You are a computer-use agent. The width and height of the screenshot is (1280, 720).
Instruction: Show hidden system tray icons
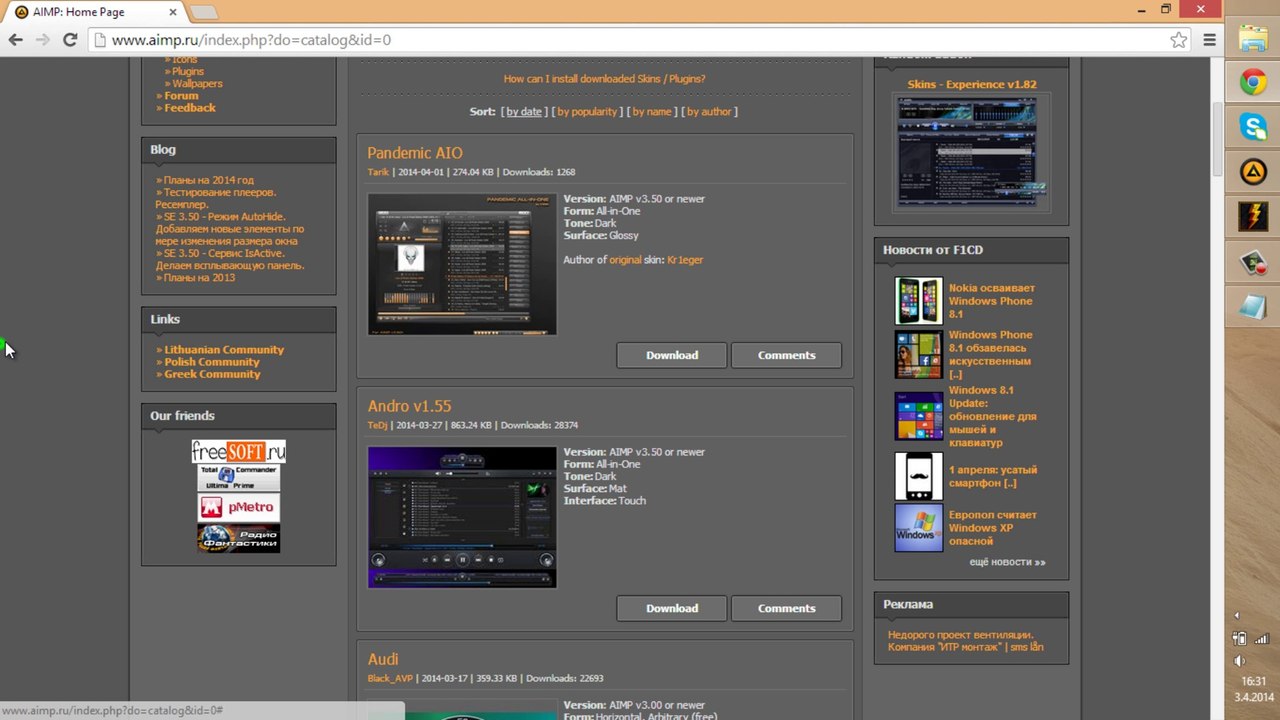pyautogui.click(x=1237, y=616)
